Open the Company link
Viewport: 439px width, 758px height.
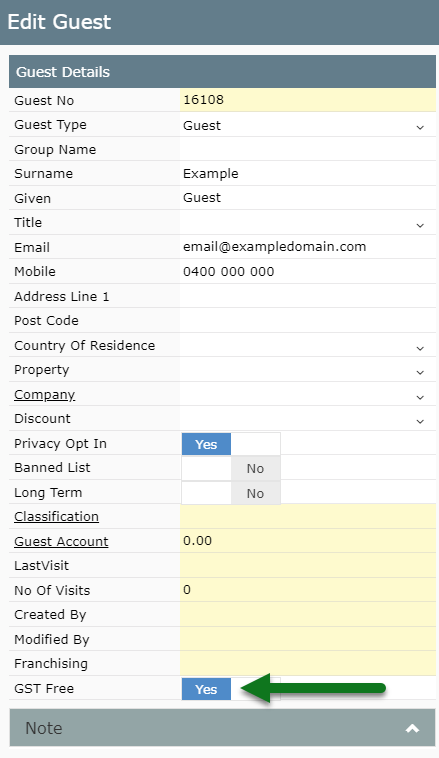tap(44, 394)
